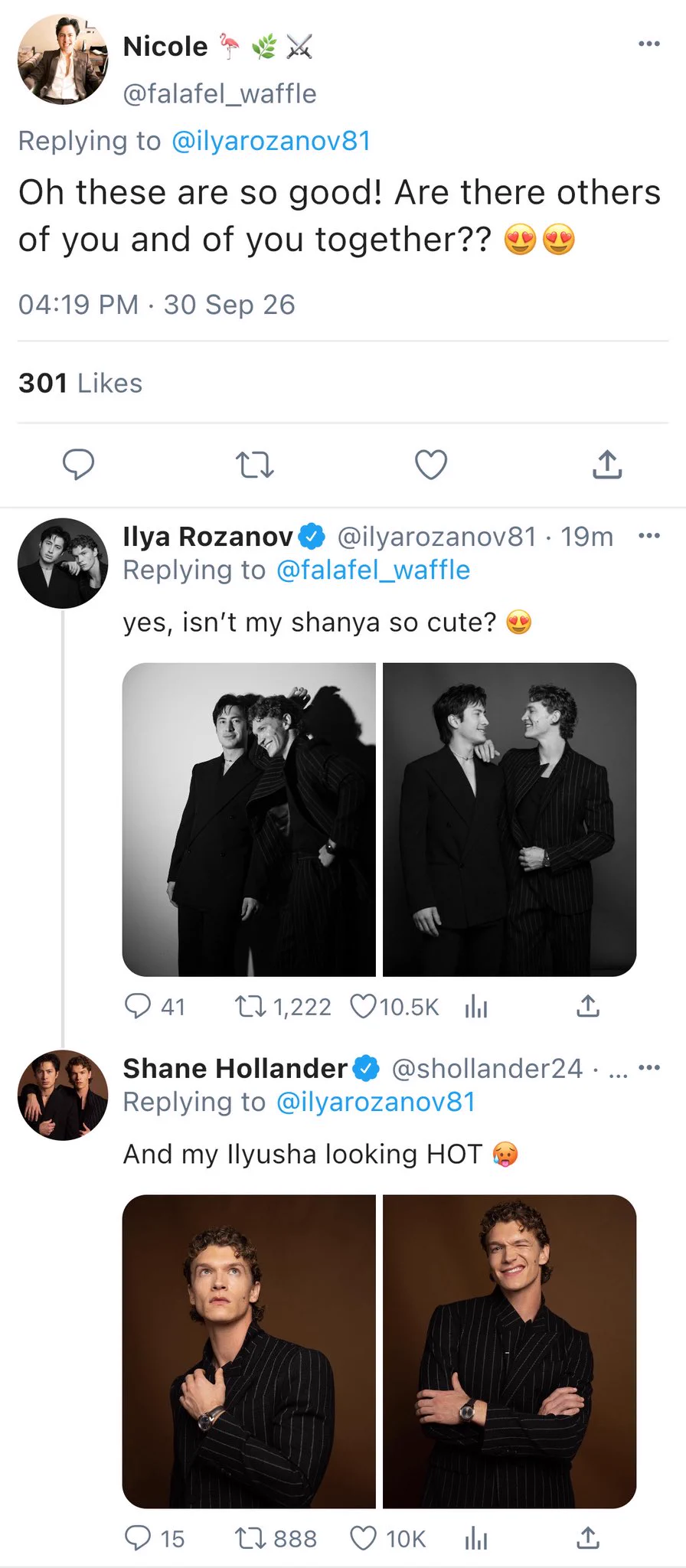Screen dimensions: 686x1568
Task: Retweet Nicole's main tweet
Action: (x=254, y=464)
